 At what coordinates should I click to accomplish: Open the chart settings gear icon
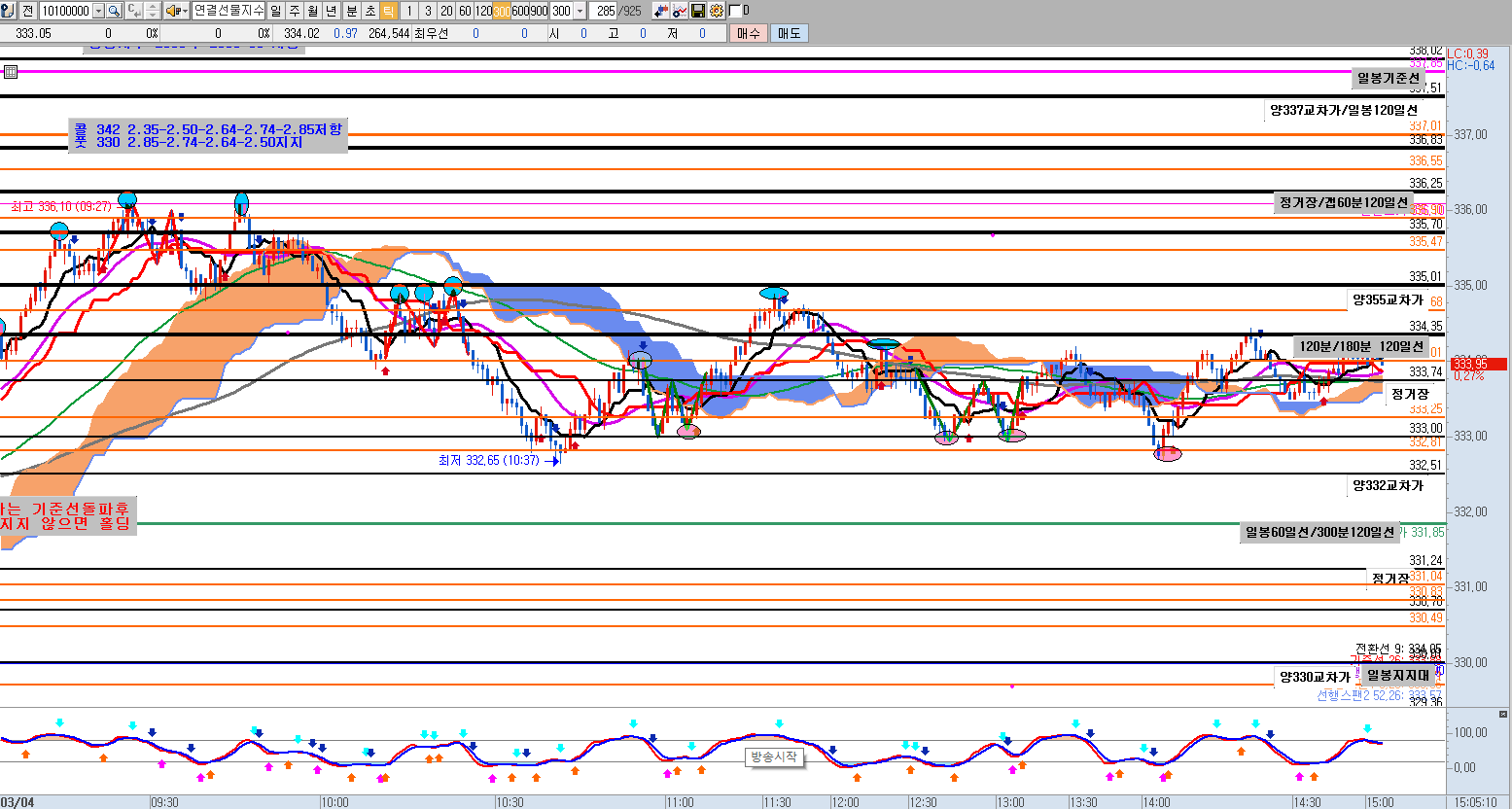[717, 11]
